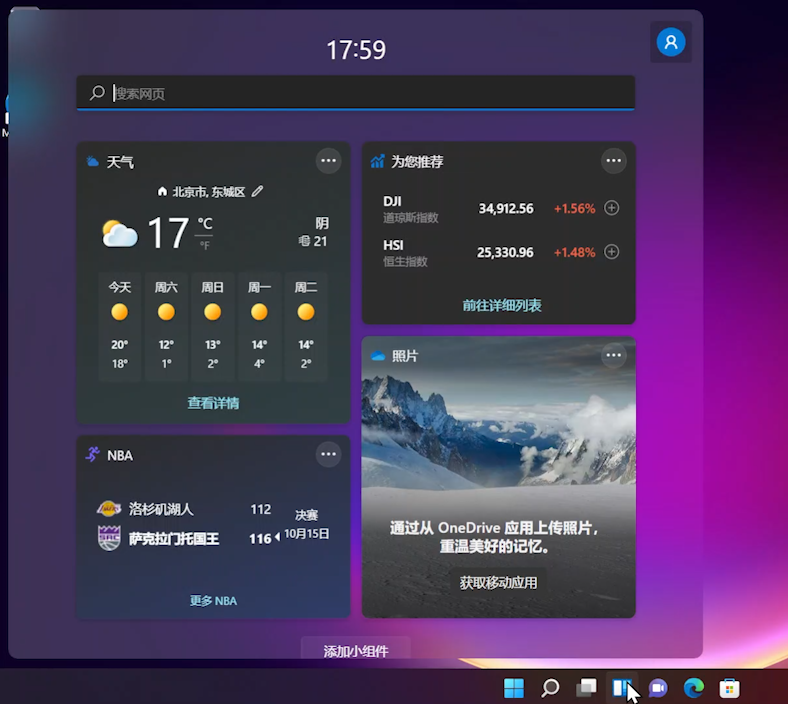Open 周二 forecast card
Image resolution: width=788 pixels, height=704 pixels.
click(306, 327)
